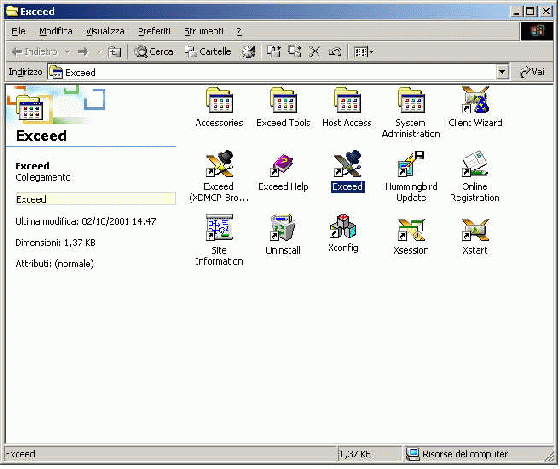The width and height of the screenshot is (560, 469).
Task: Click the undo toolbar icon
Action: click(x=335, y=52)
